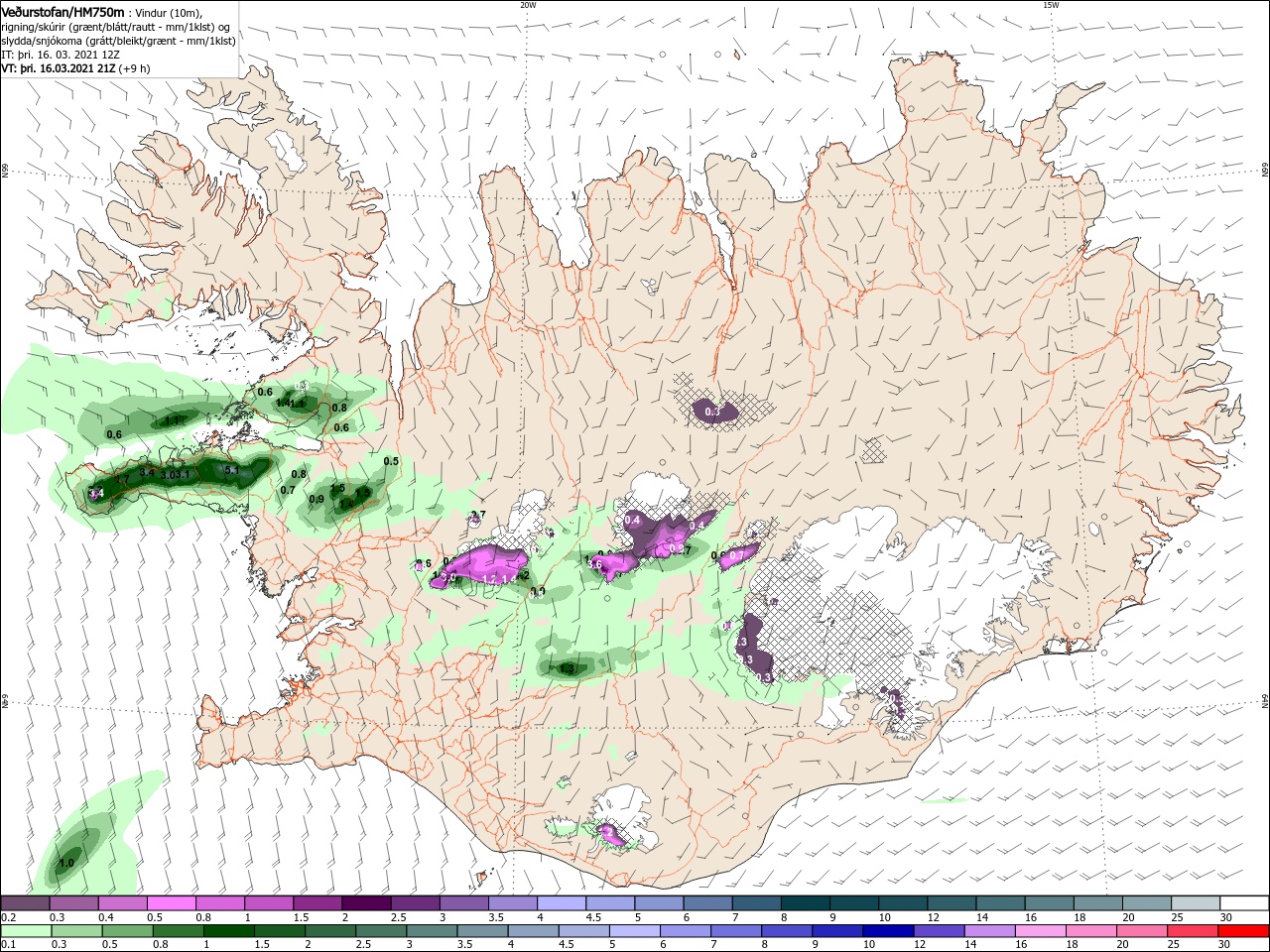Pick the rose-red rain swatch labeled 25
The image size is (1270, 952).
pos(1193,931)
